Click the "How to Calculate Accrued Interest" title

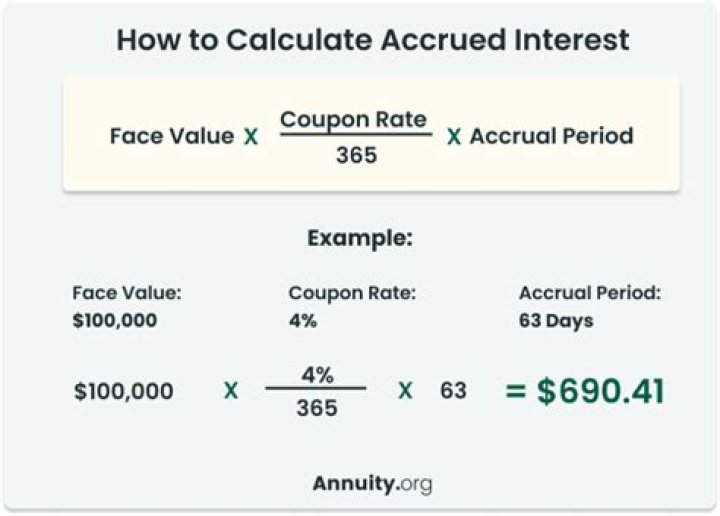coord(373,40)
